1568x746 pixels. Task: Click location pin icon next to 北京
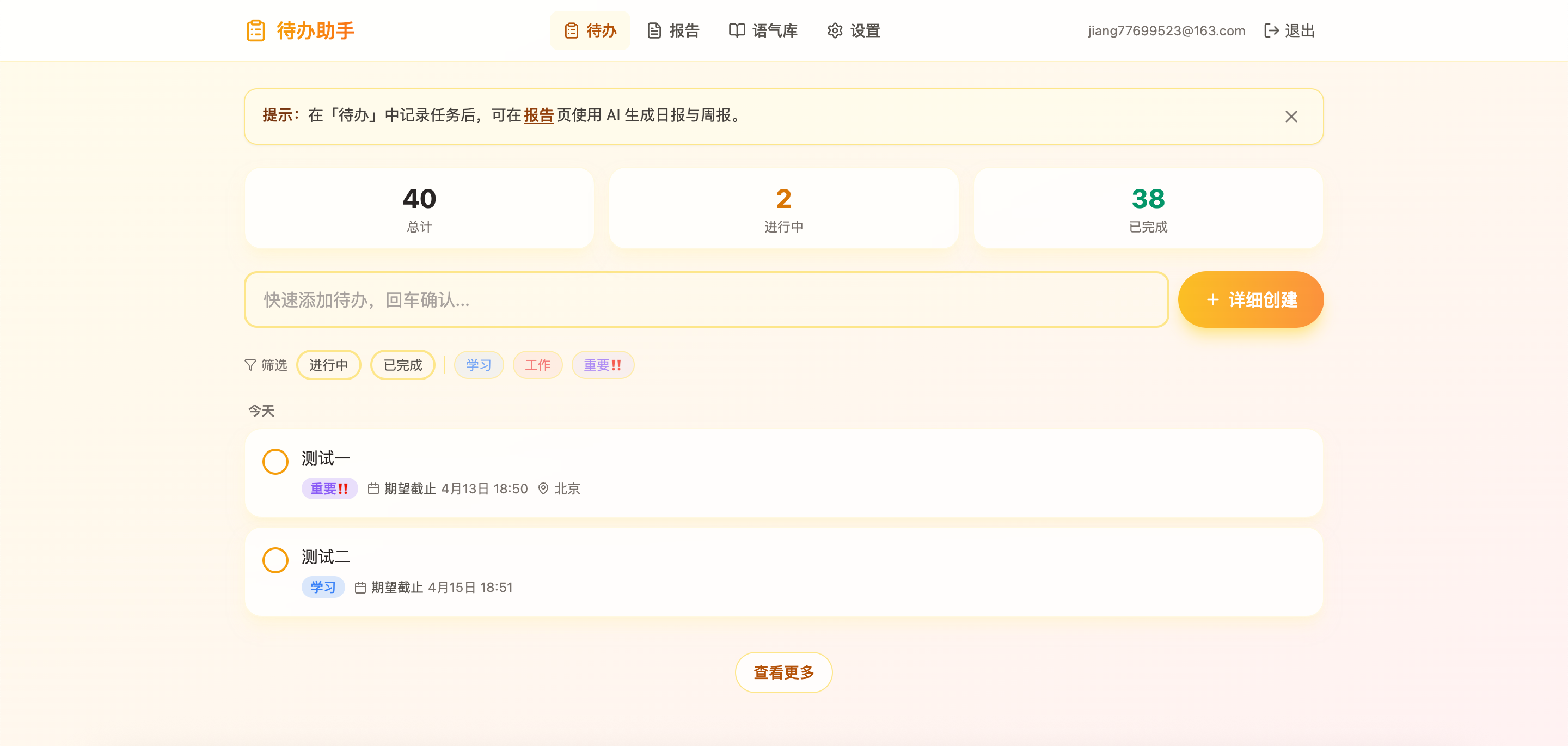(543, 488)
